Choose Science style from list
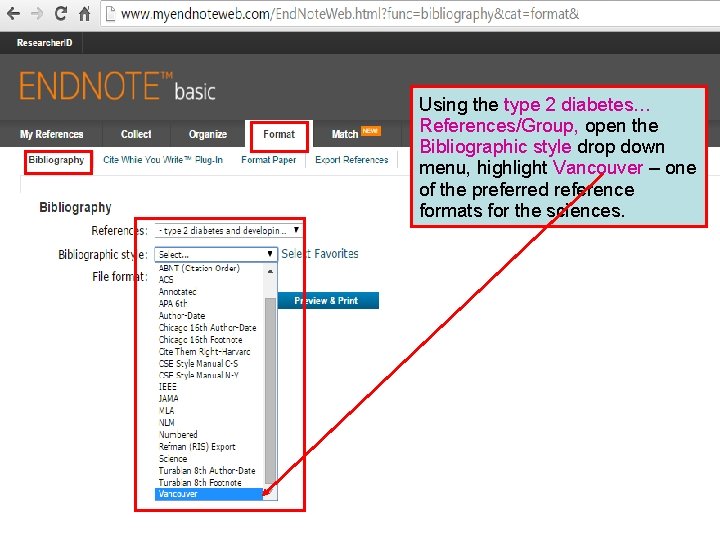 coord(210,458)
